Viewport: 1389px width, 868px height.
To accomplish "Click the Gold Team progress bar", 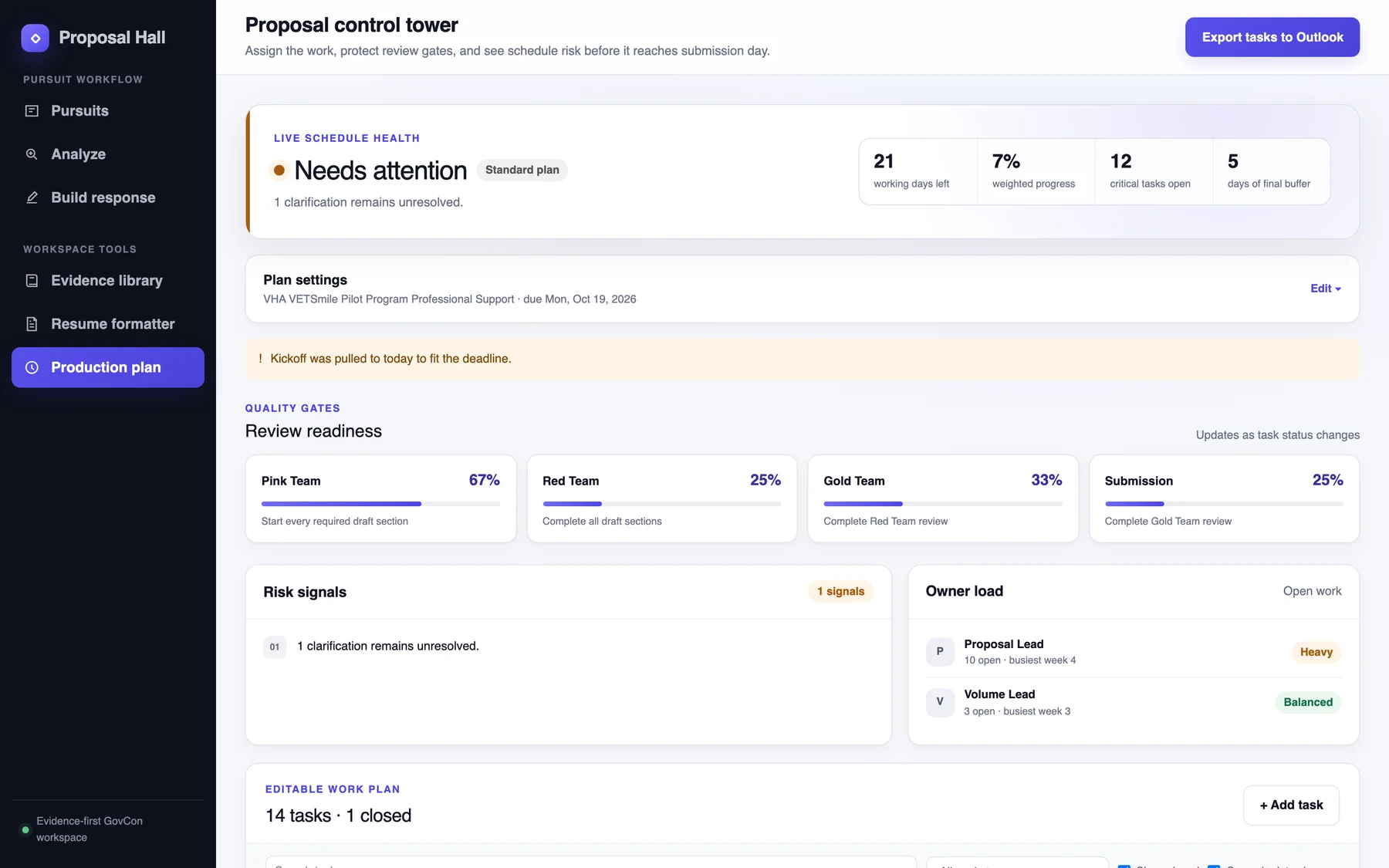I will click(x=943, y=504).
